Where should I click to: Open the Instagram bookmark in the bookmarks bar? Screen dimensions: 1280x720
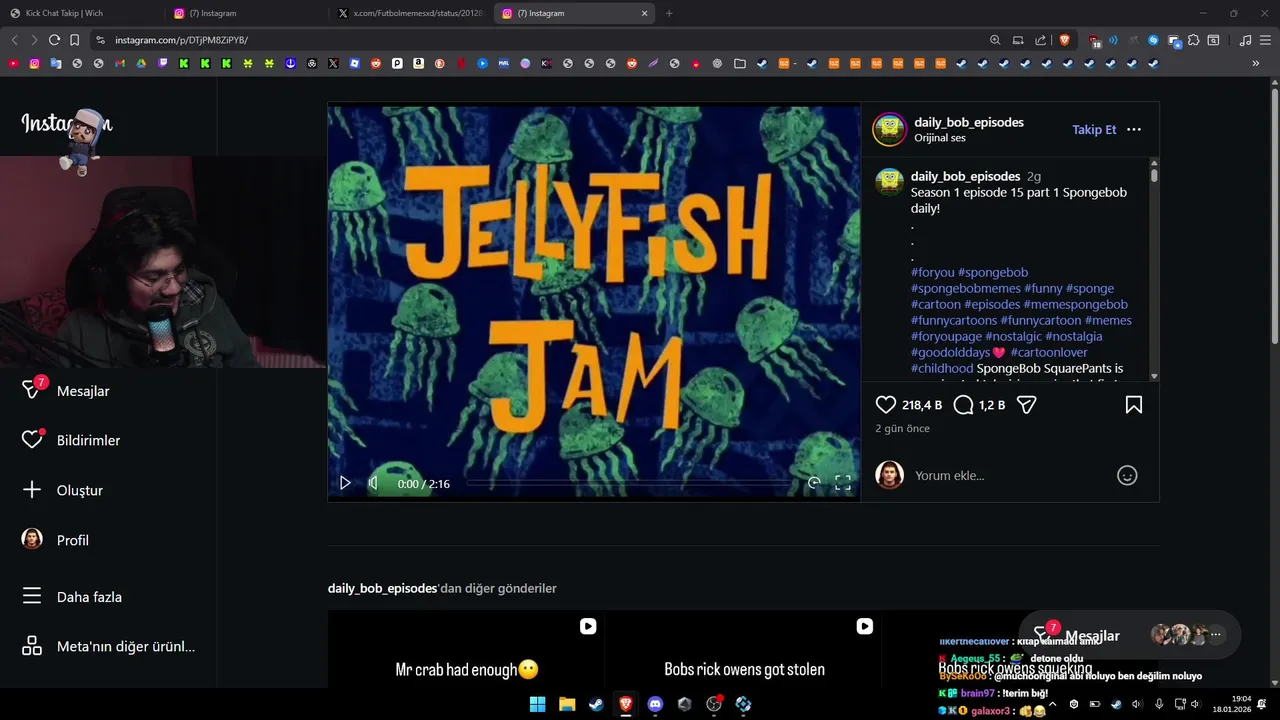click(x=34, y=63)
